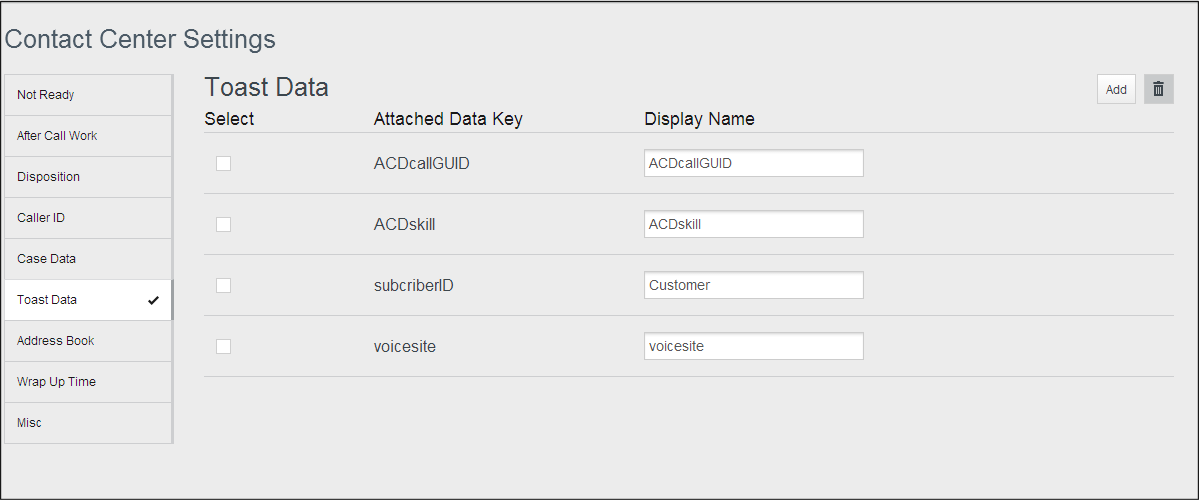Click the ACDcallGUID display name field

pyautogui.click(x=753, y=163)
